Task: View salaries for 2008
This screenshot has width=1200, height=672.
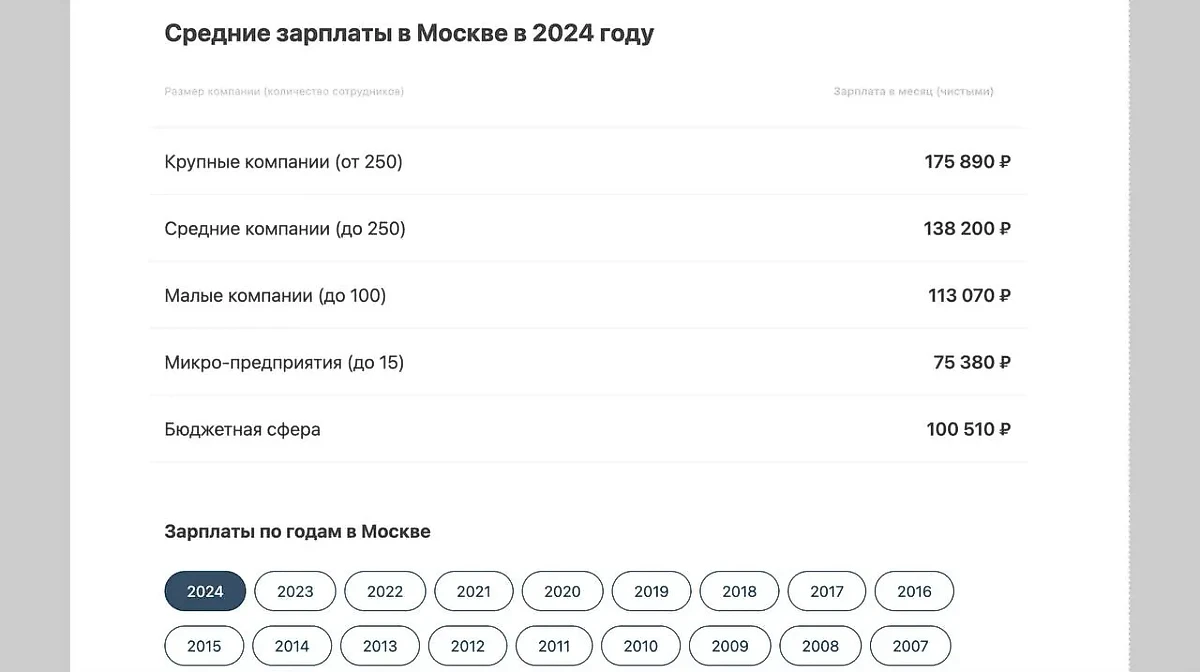Action: (820, 646)
